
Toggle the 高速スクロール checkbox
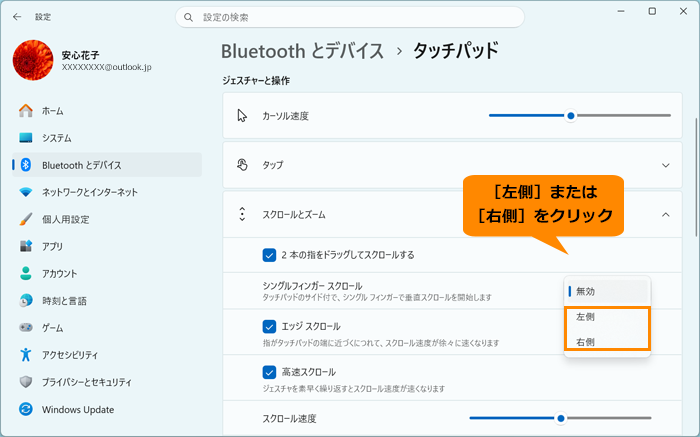coord(269,372)
